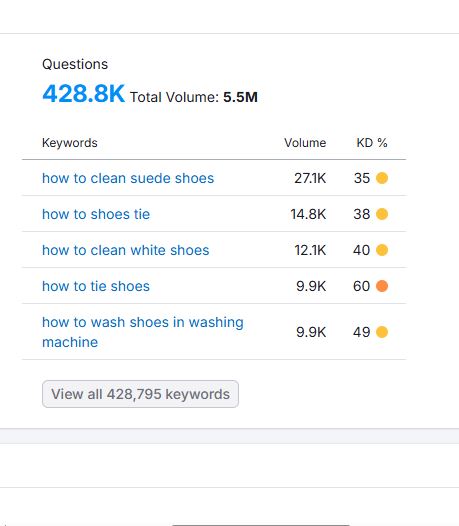Click the 12.1K volume value
459x526 pixels.
click(x=310, y=250)
